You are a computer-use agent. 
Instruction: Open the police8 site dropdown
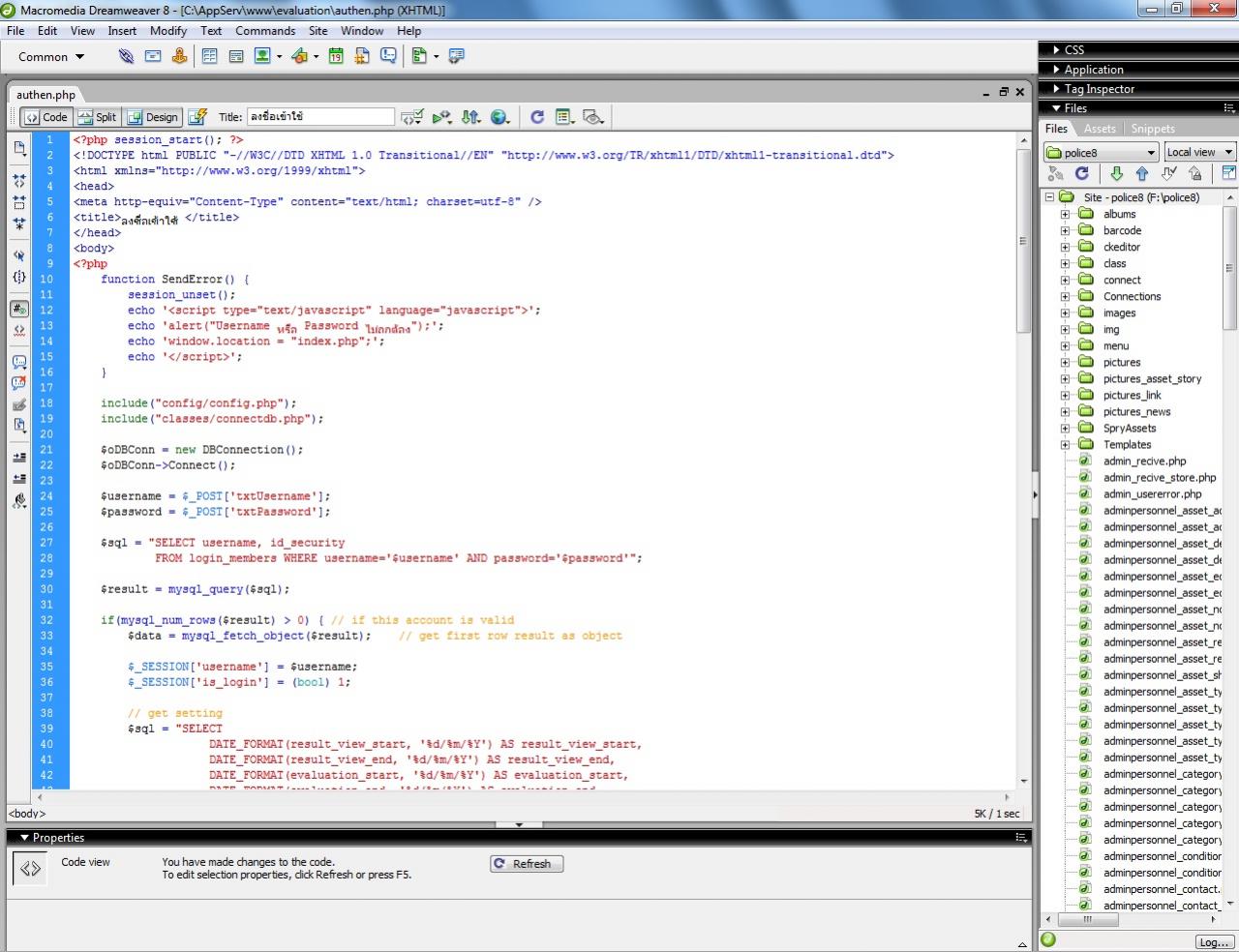point(1101,152)
